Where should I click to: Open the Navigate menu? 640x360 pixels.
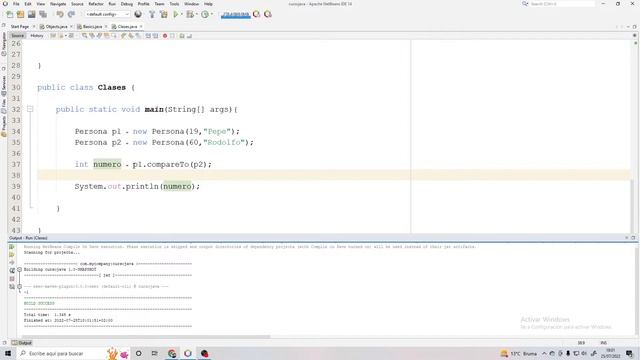(x=58, y=4)
